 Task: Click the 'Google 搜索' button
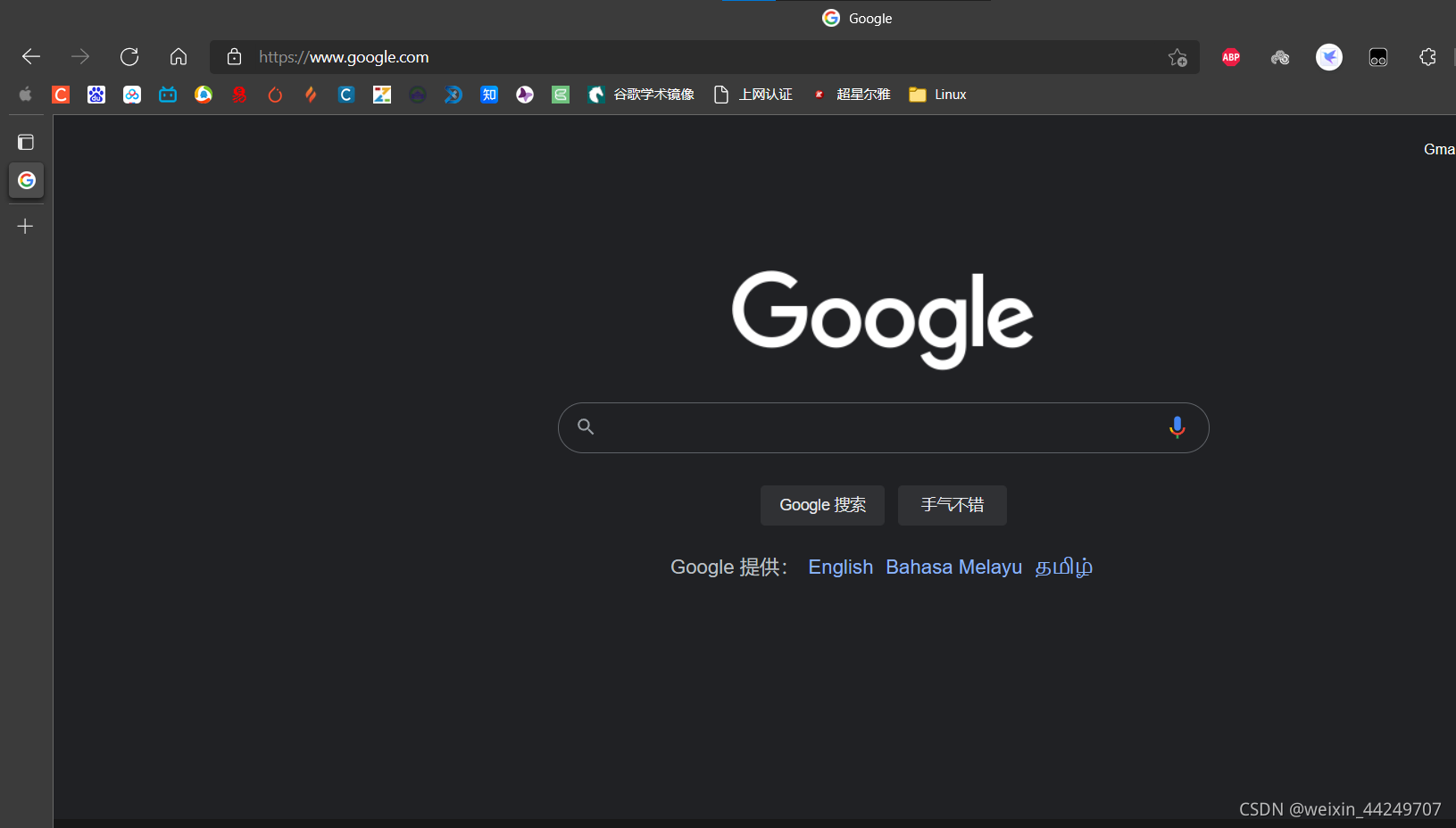click(822, 505)
